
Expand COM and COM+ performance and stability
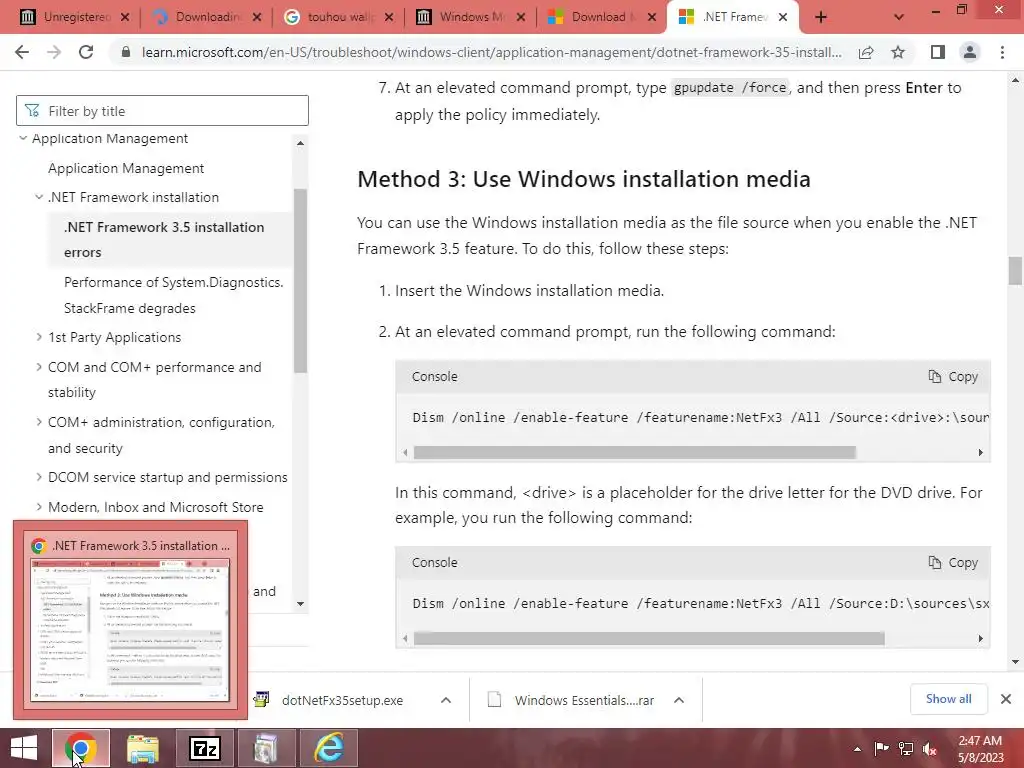pyautogui.click(x=39, y=368)
